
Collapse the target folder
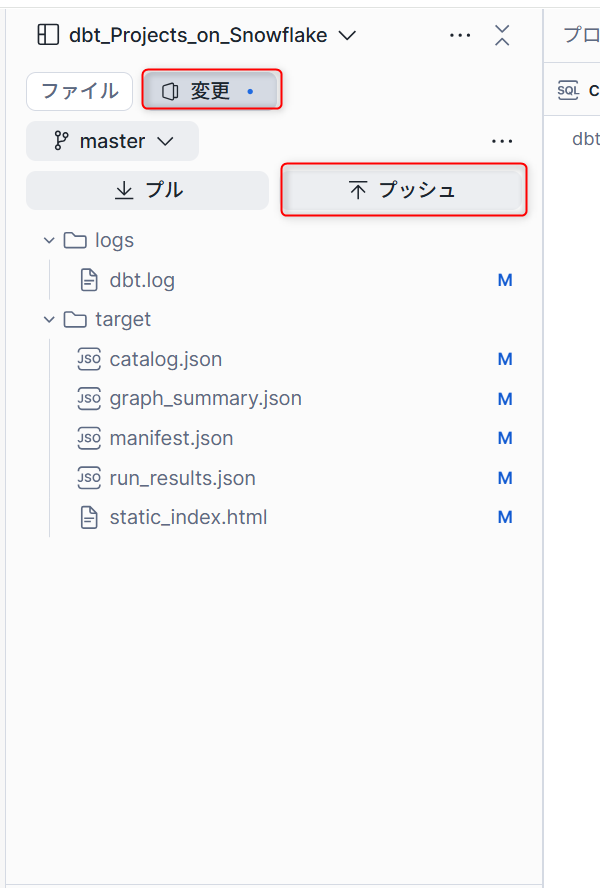(48, 320)
